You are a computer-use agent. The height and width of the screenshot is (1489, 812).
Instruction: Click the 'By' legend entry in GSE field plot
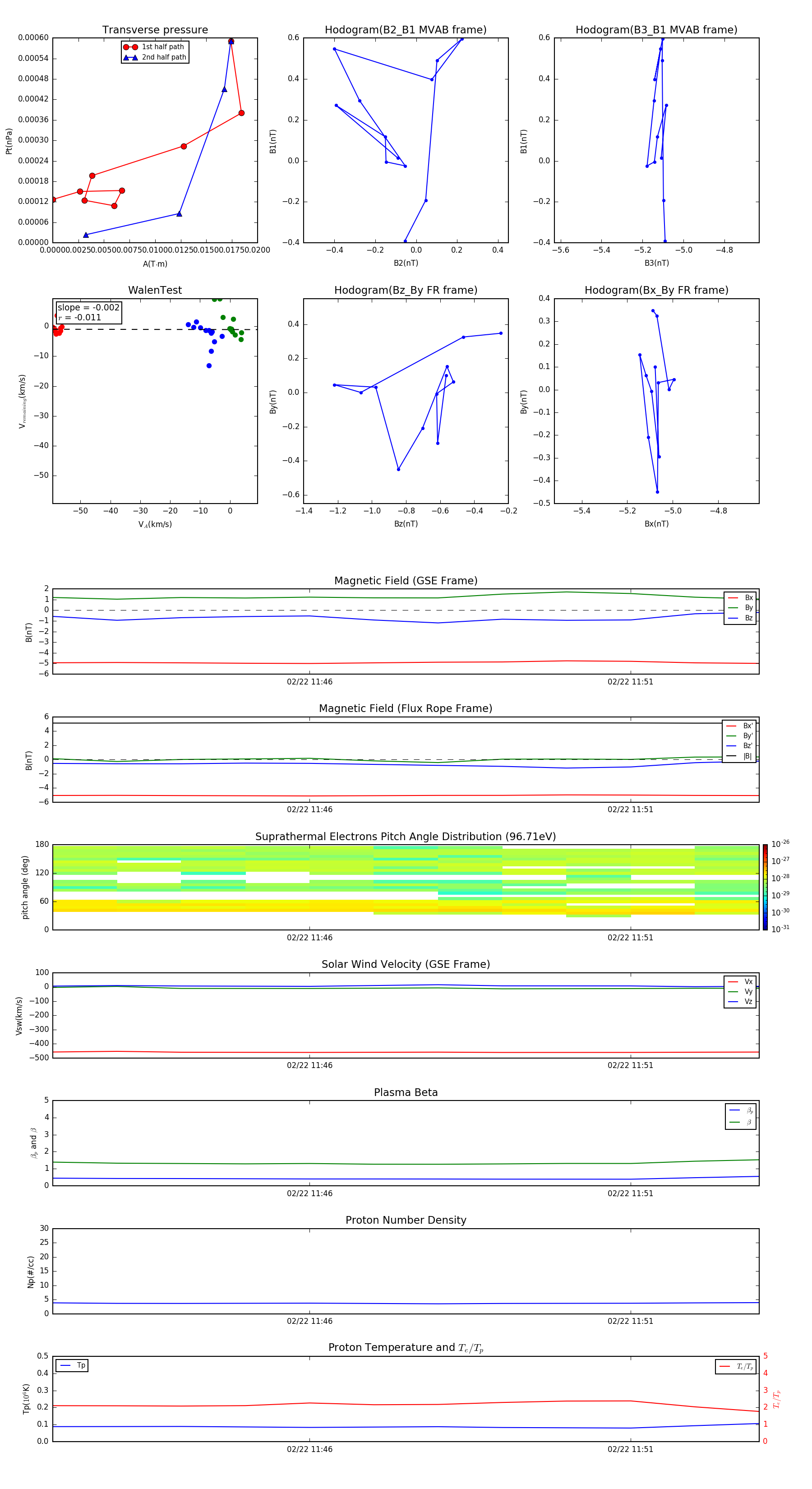pos(740,607)
